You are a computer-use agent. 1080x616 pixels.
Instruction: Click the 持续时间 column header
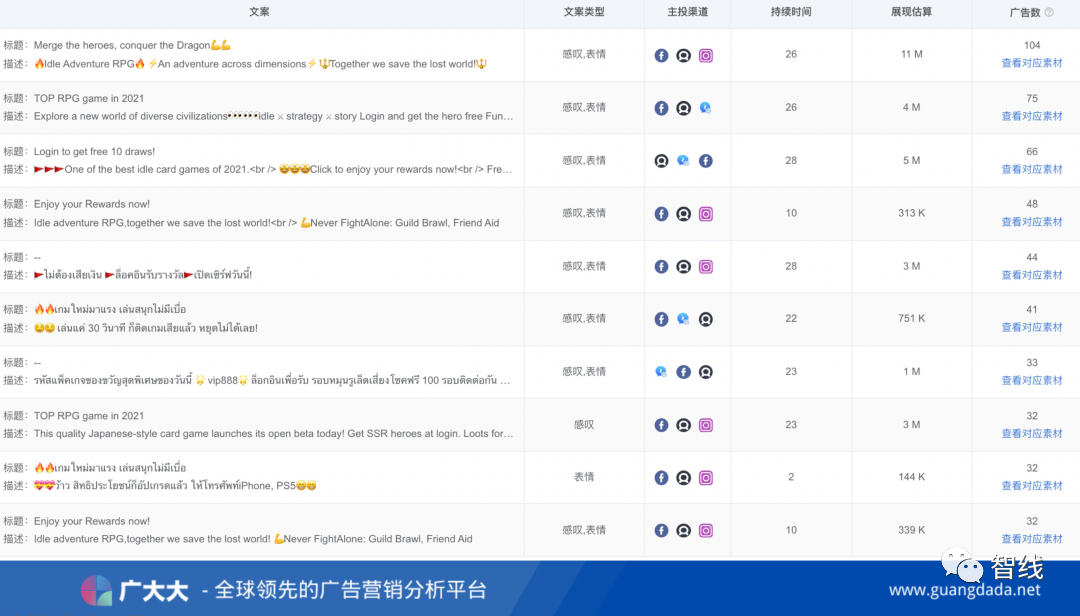point(790,13)
